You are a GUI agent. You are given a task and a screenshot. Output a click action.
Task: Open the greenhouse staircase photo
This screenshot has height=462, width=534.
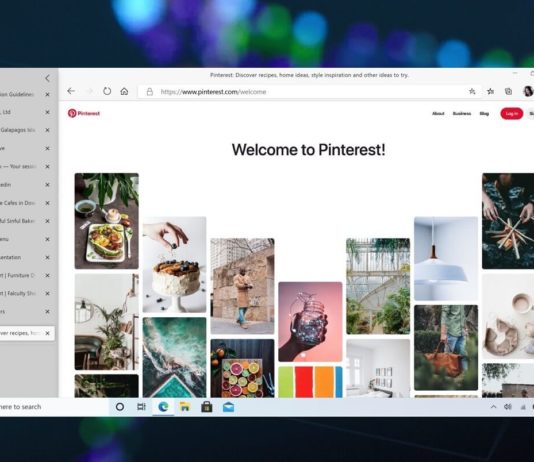(378, 286)
